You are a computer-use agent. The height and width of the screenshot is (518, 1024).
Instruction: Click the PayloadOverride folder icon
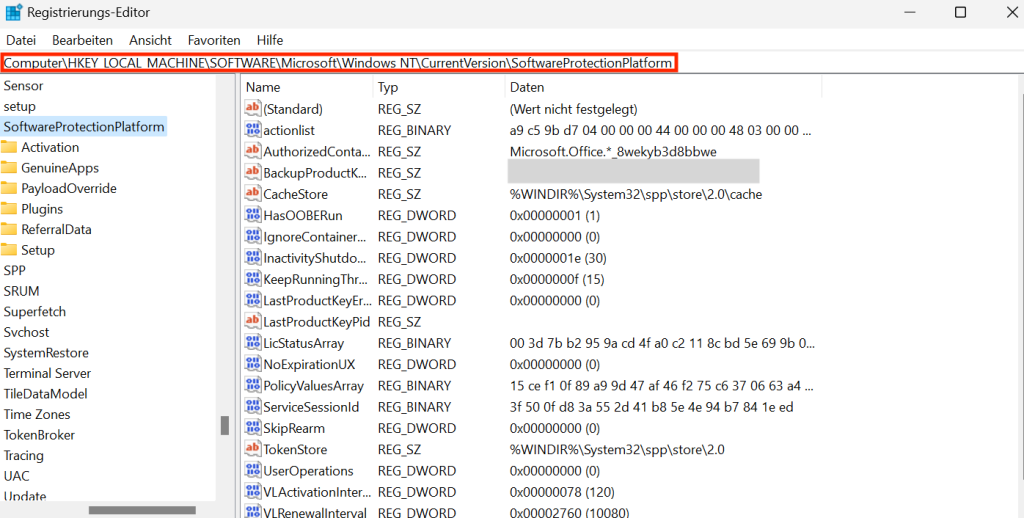click(x=10, y=188)
